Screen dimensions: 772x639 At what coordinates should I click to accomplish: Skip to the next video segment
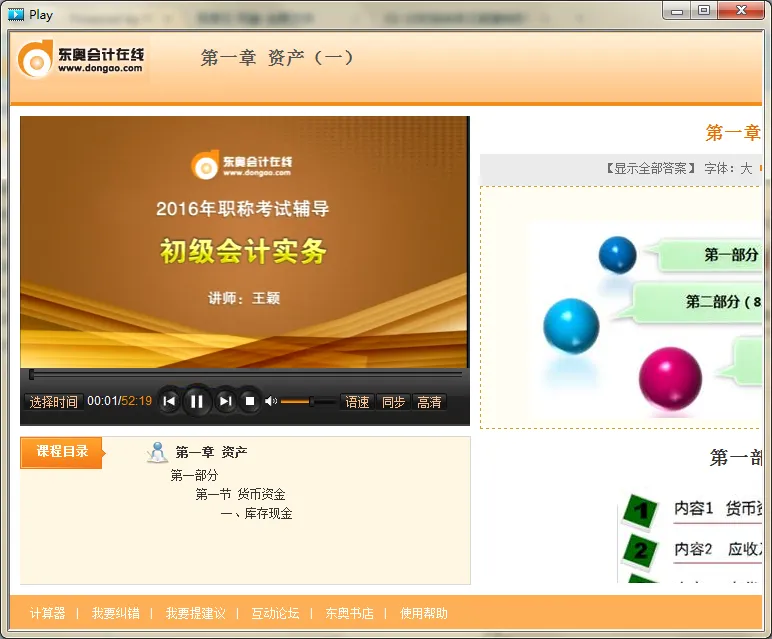(x=225, y=401)
